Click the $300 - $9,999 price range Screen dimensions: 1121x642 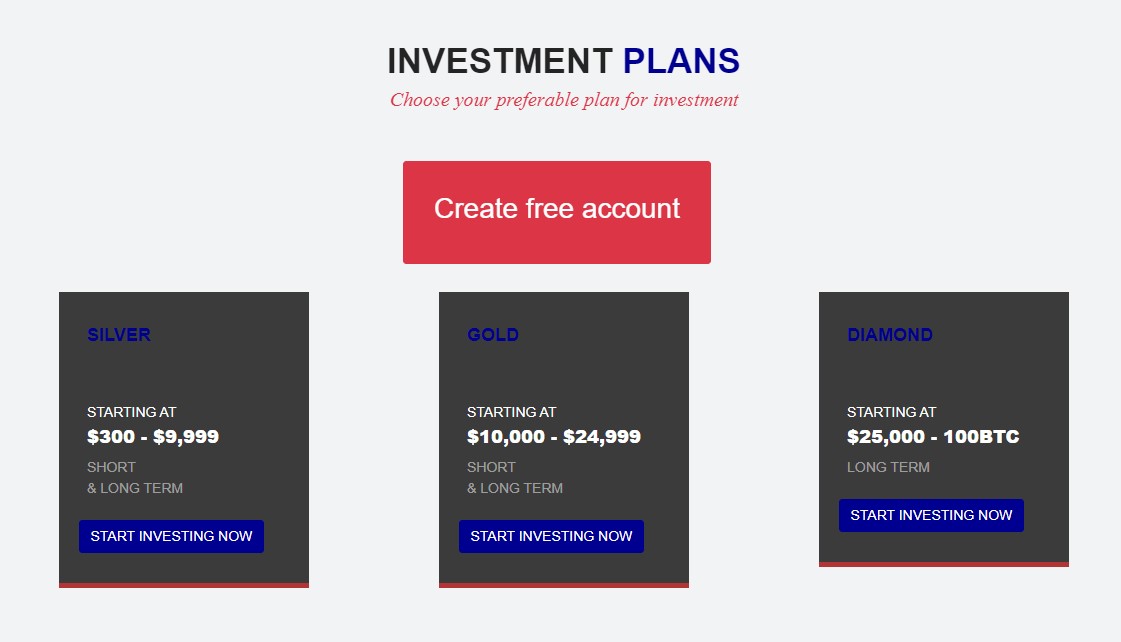[x=153, y=437]
